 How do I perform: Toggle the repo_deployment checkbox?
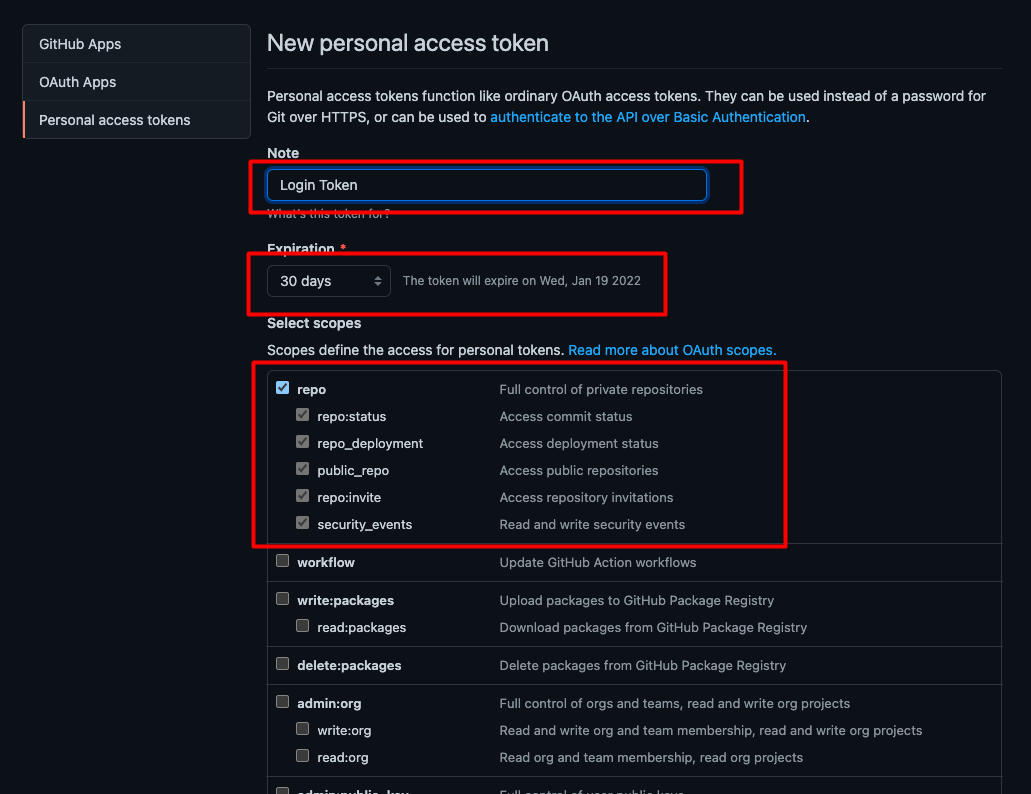(x=302, y=442)
